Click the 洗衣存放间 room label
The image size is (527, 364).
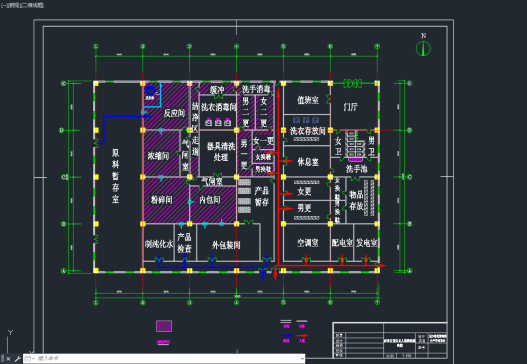coord(308,131)
